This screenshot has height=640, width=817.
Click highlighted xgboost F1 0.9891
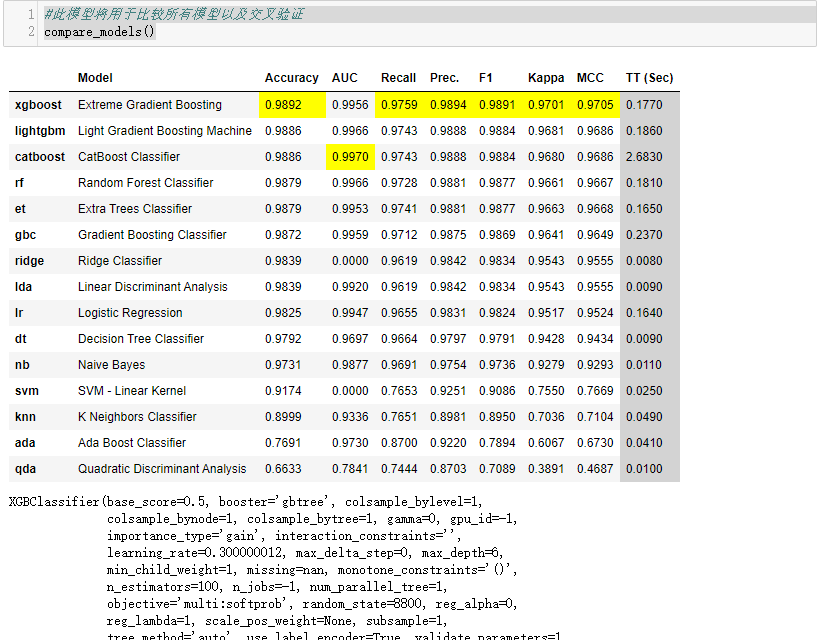point(497,105)
